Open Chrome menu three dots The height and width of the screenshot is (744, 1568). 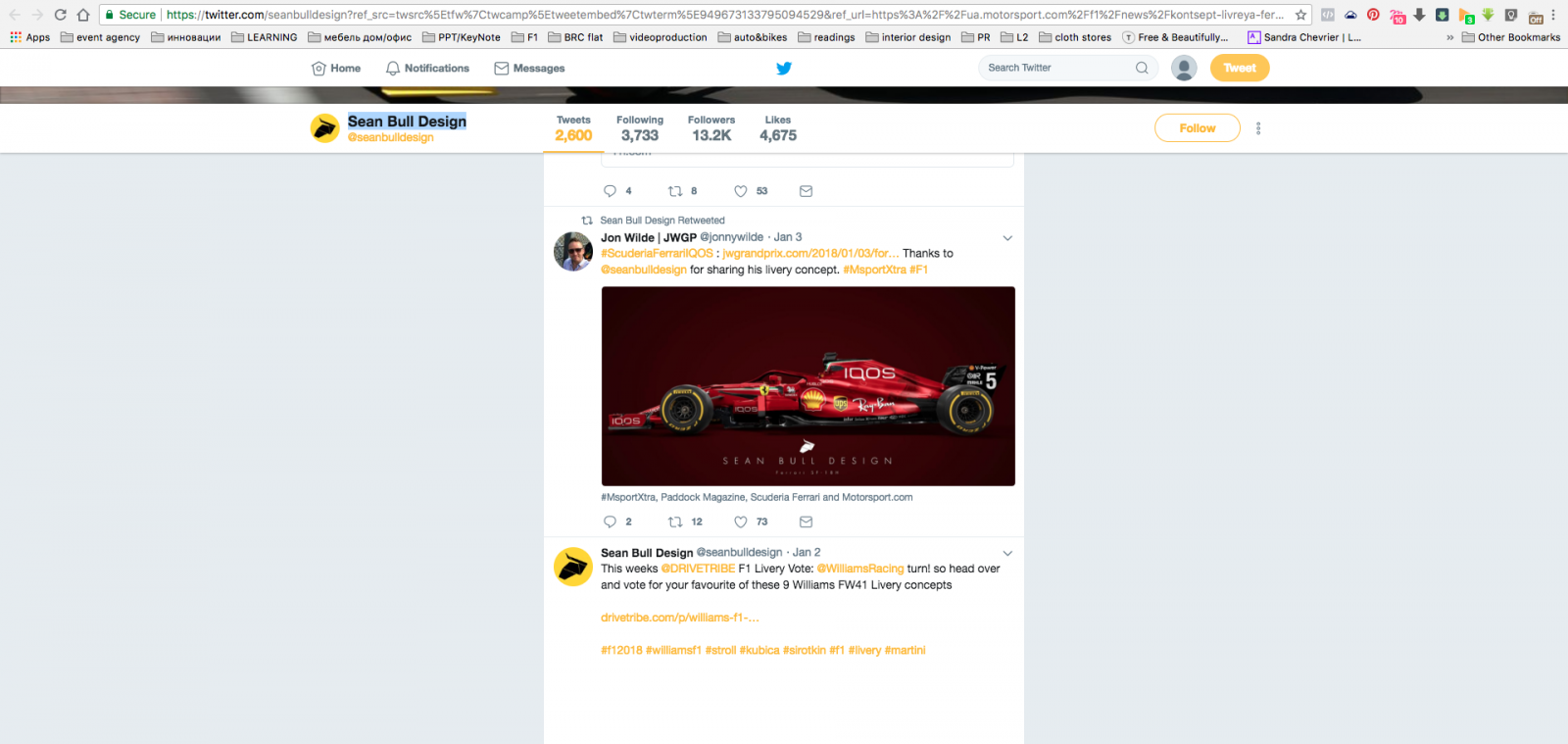[x=1554, y=15]
